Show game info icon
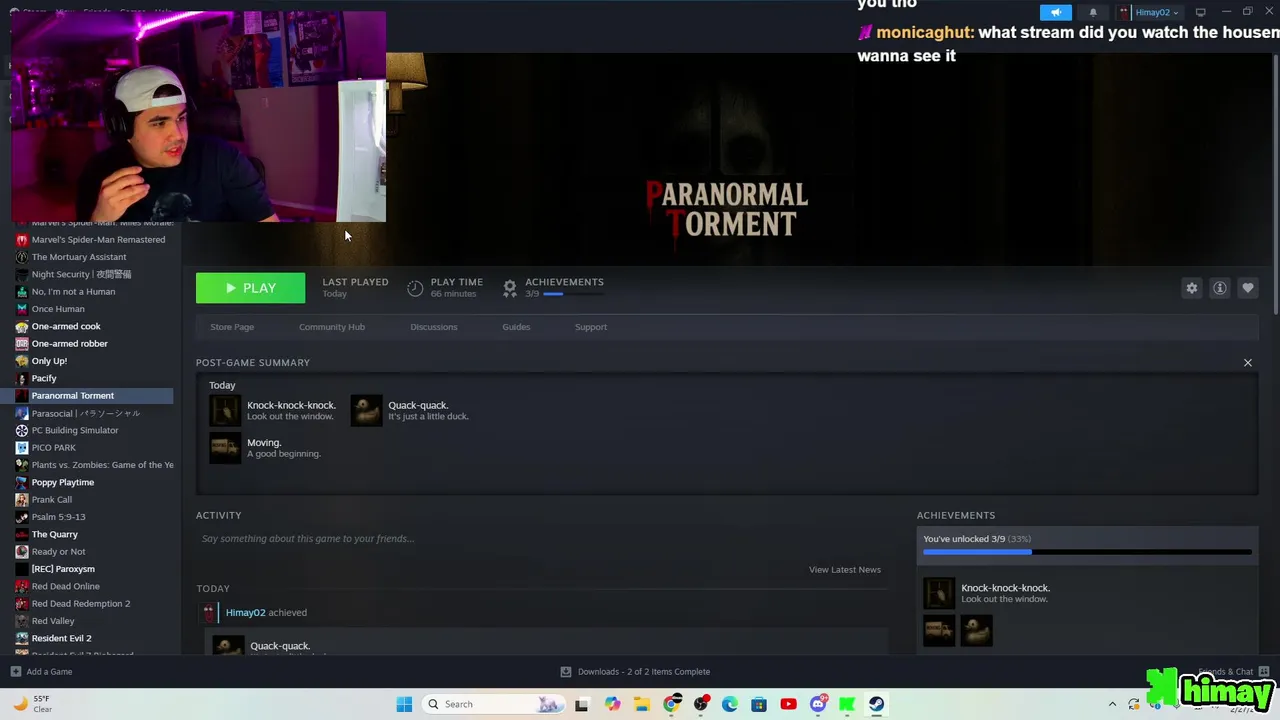The width and height of the screenshot is (1280, 720). coord(1219,288)
